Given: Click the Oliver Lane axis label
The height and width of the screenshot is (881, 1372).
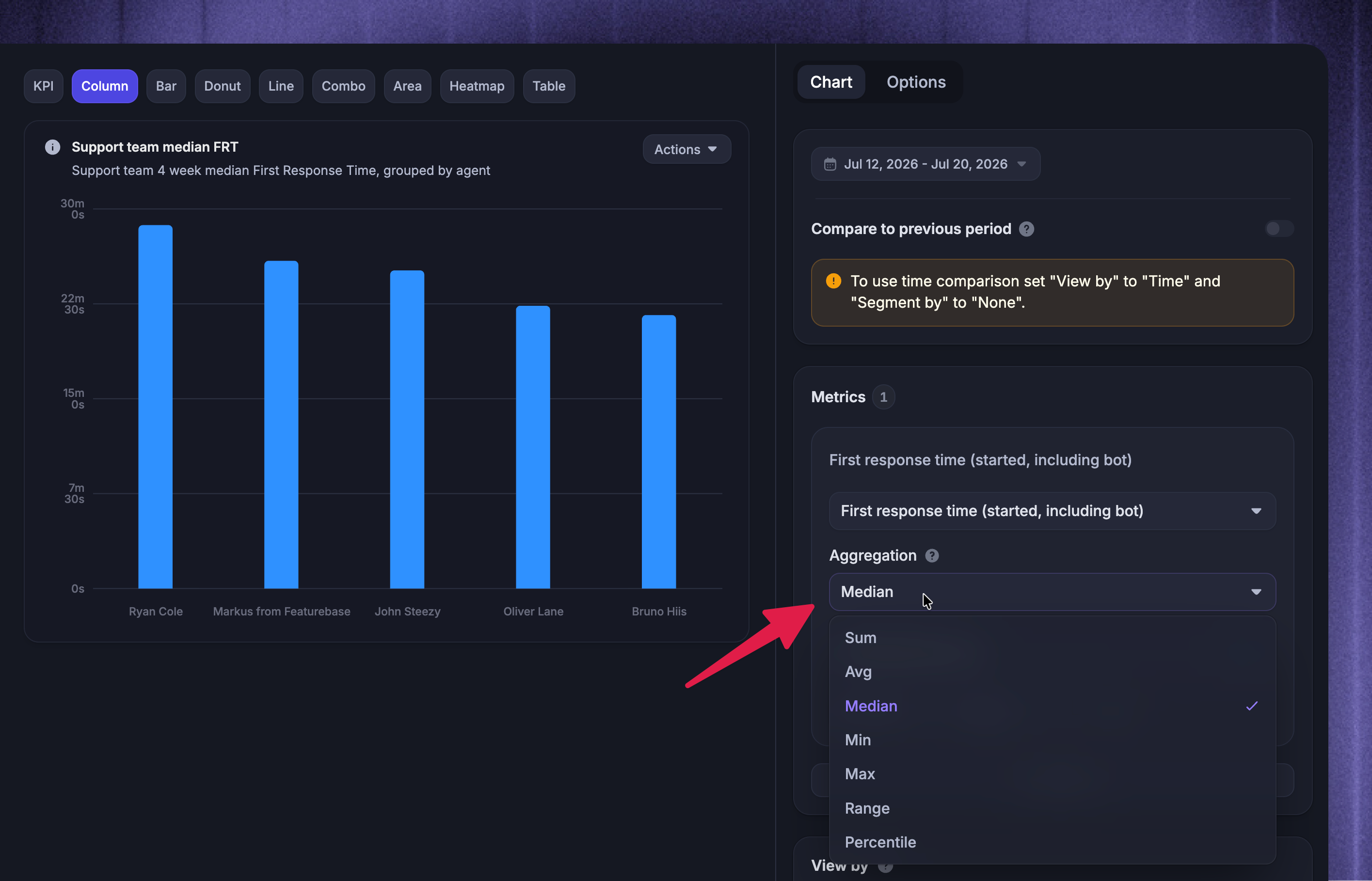Looking at the screenshot, I should pos(533,612).
